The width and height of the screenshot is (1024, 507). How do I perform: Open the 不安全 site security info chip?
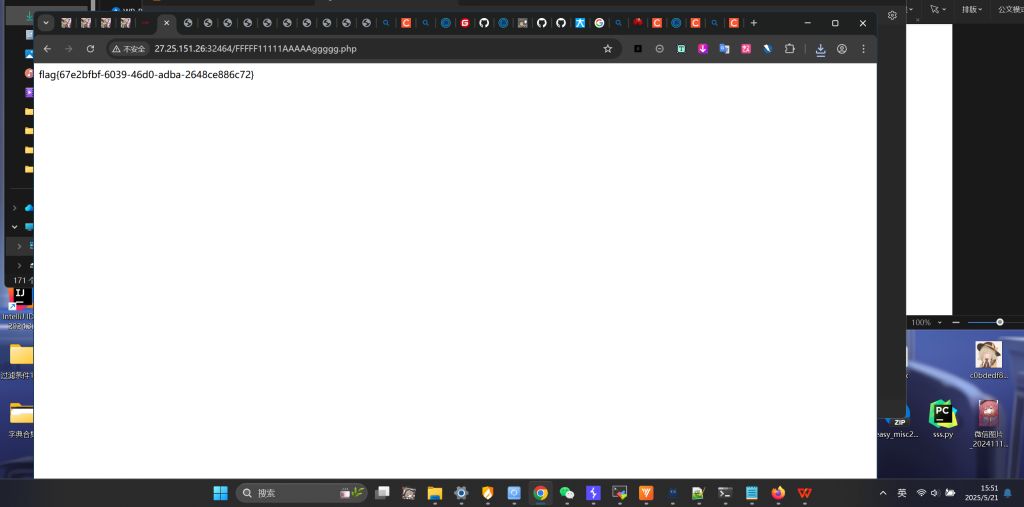click(129, 49)
